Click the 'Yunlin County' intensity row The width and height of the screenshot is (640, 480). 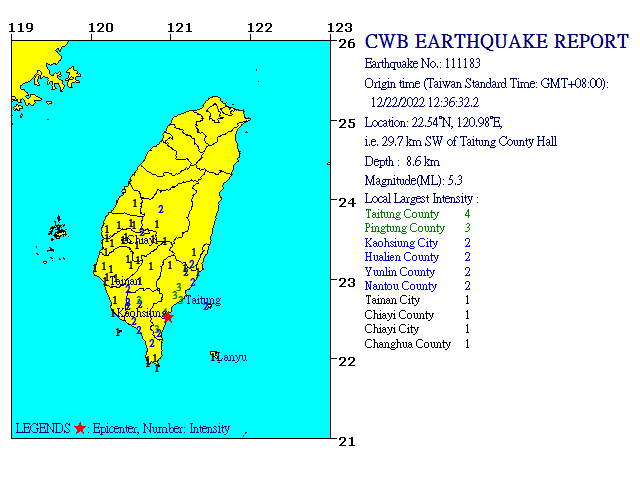tap(417, 272)
